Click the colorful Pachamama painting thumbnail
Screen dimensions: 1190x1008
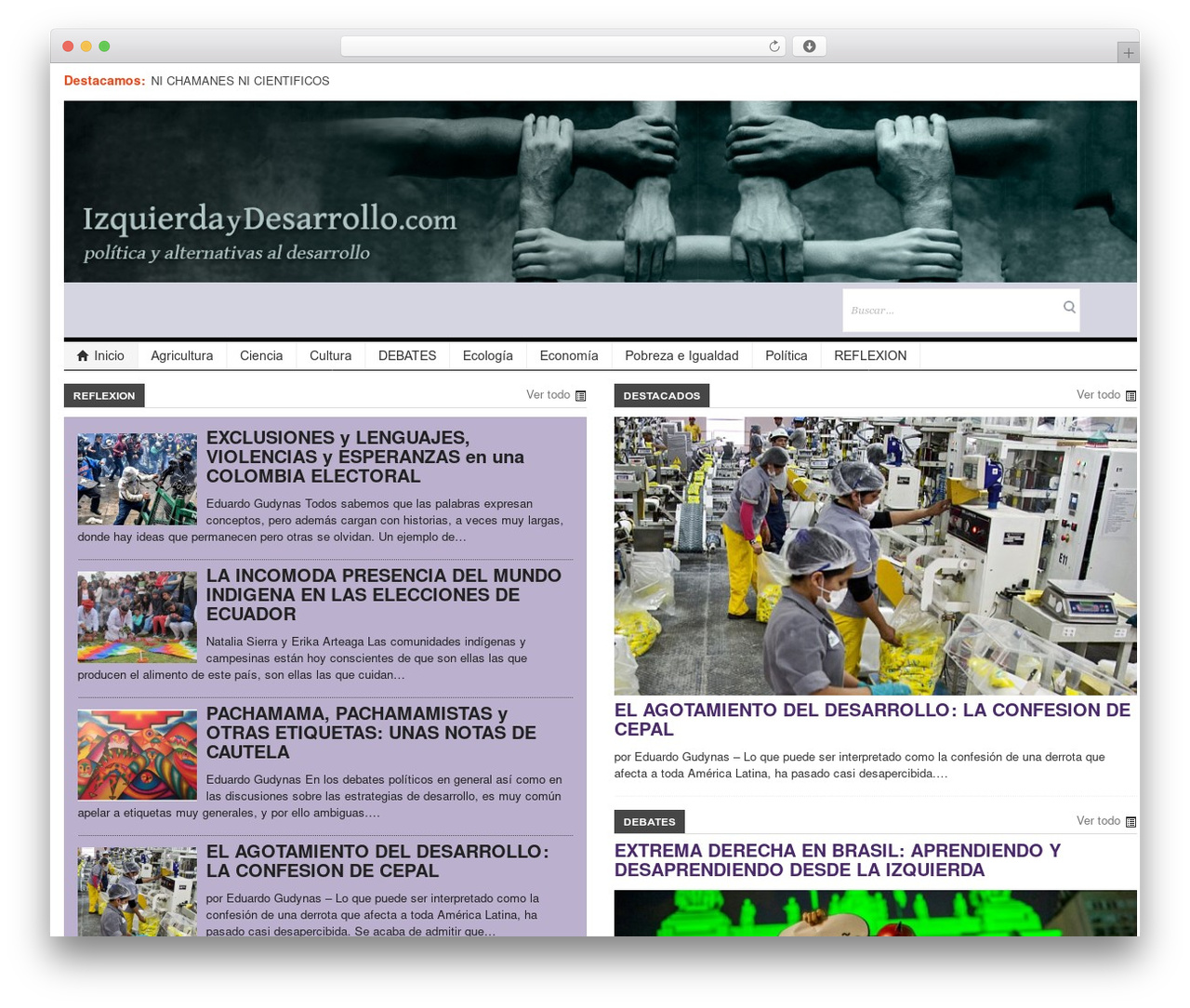[x=138, y=755]
